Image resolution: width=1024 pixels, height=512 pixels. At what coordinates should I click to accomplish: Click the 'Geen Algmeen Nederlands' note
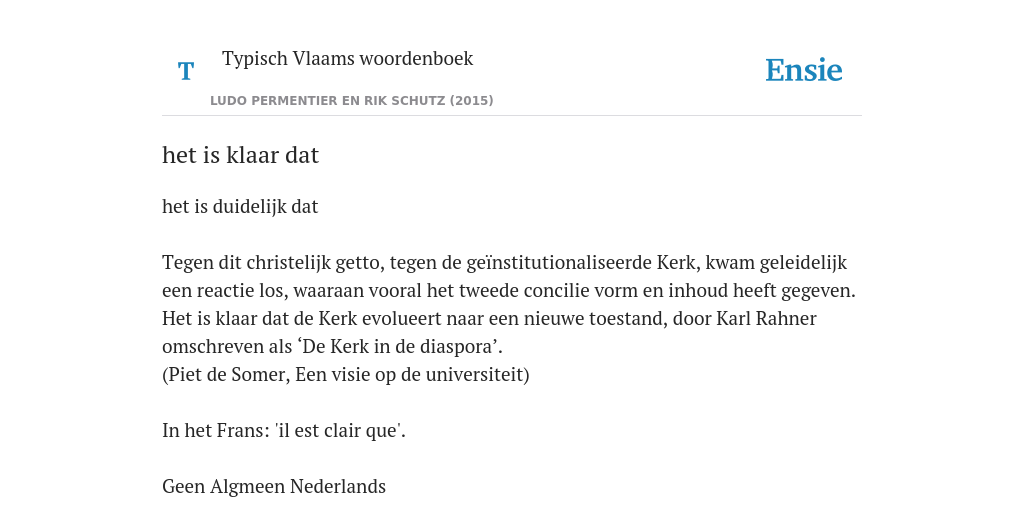(274, 487)
